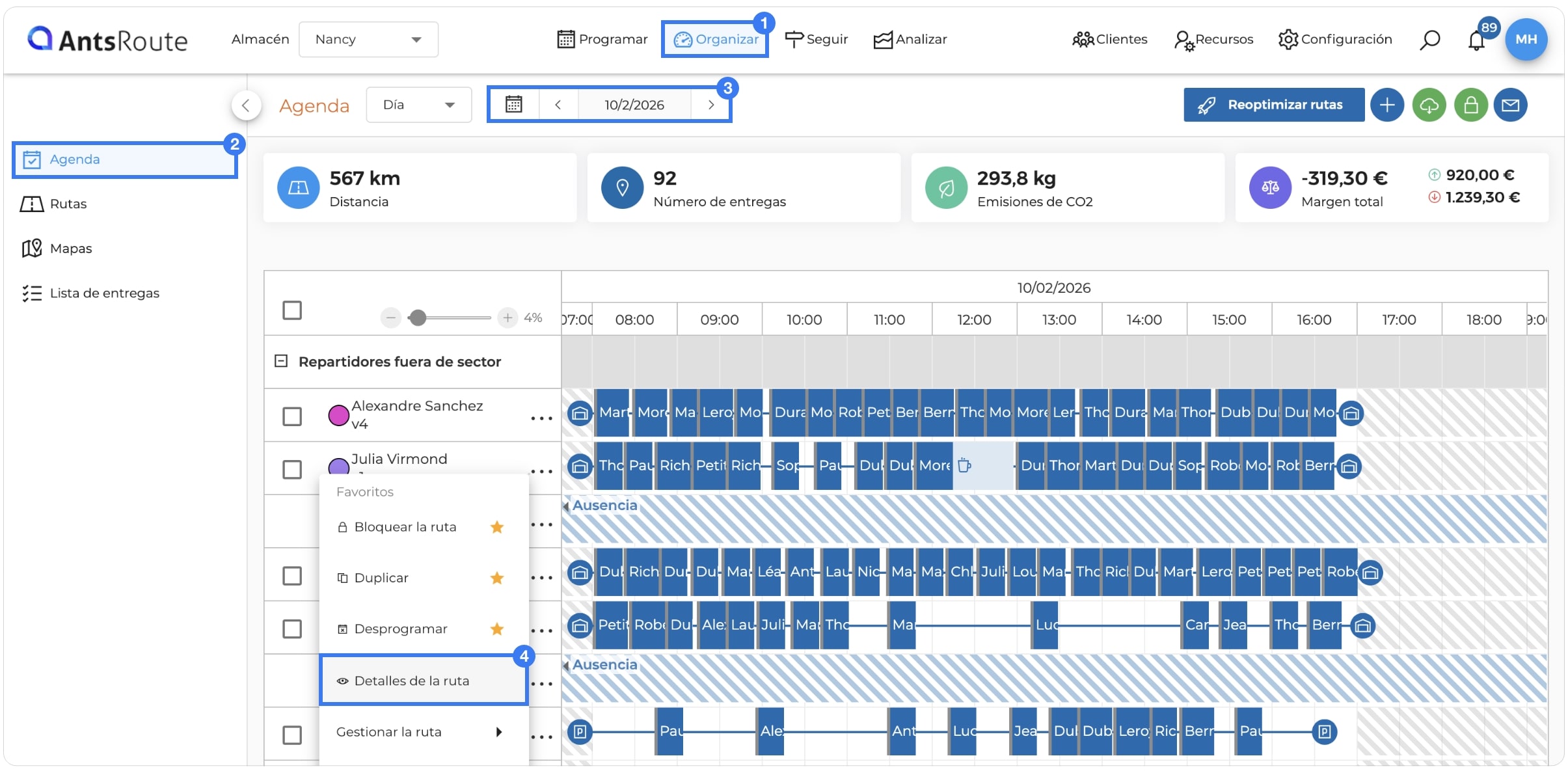This screenshot has height=771, width=1568.
Task: Open the Día view dropdown
Action: click(x=418, y=105)
